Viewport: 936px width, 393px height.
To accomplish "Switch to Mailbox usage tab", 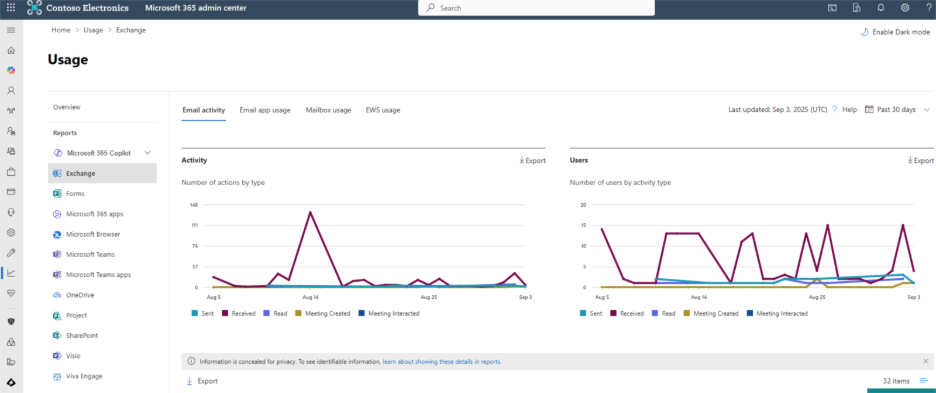I will point(328,110).
